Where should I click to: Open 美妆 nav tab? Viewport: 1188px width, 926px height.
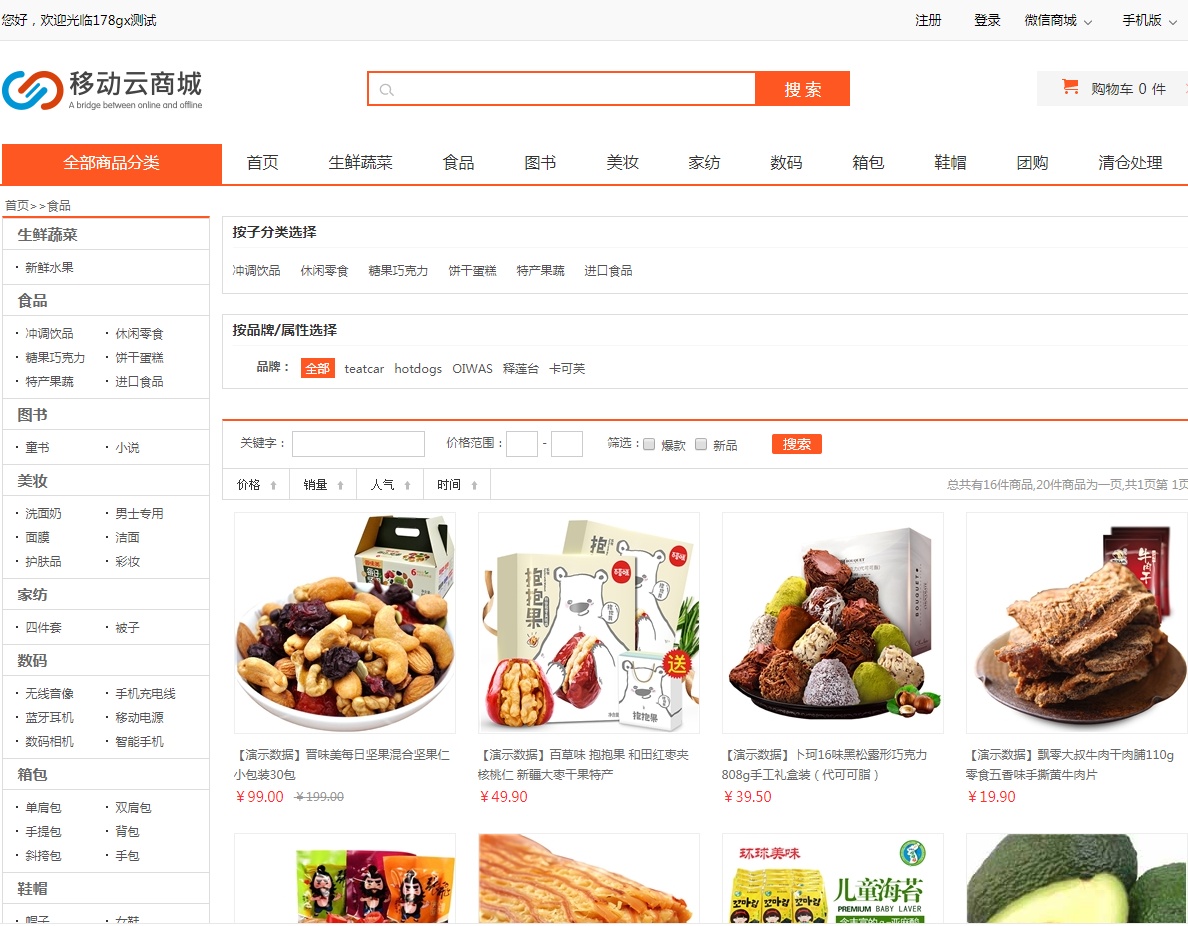(x=622, y=163)
